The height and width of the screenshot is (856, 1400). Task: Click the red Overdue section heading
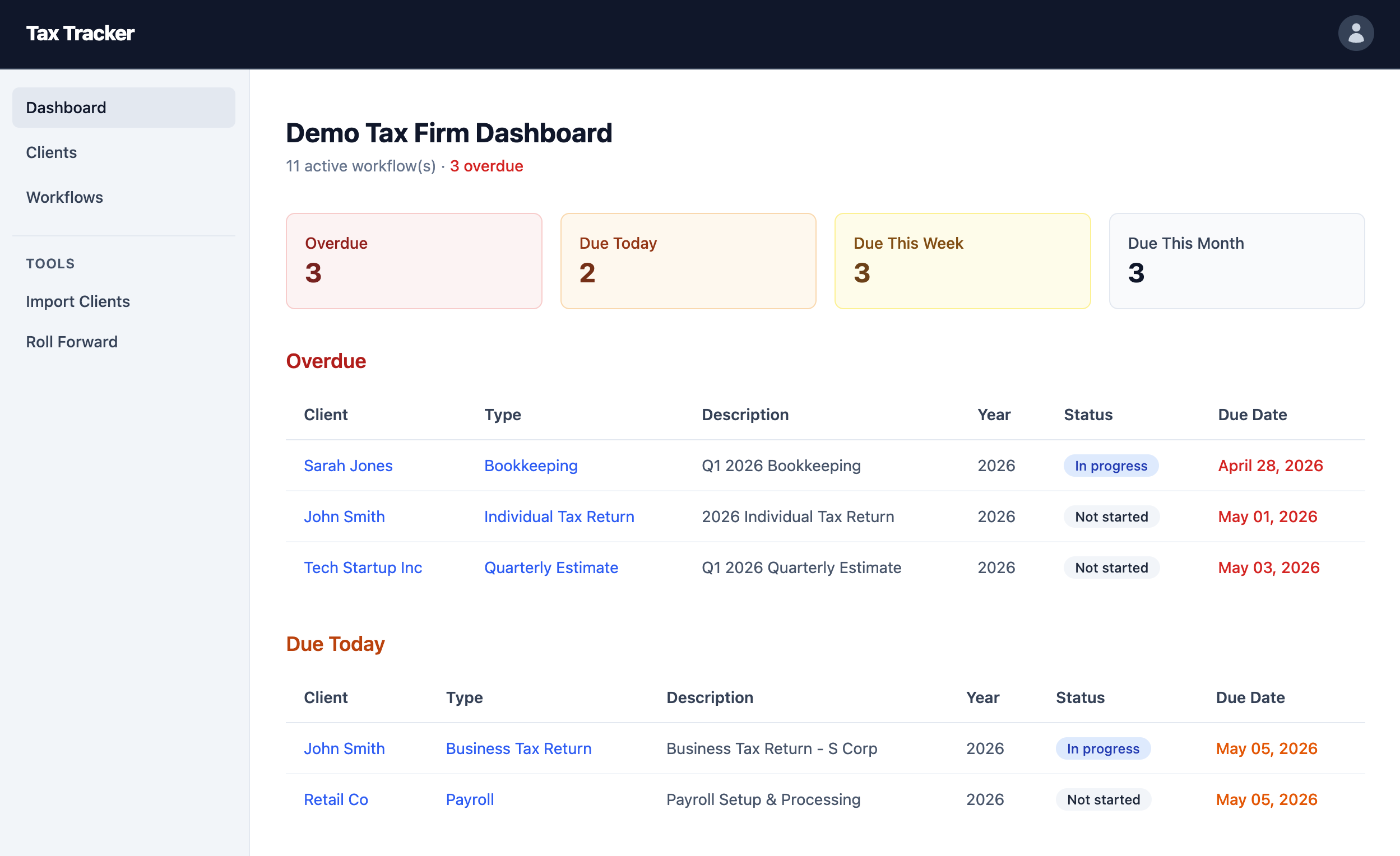[x=326, y=361]
